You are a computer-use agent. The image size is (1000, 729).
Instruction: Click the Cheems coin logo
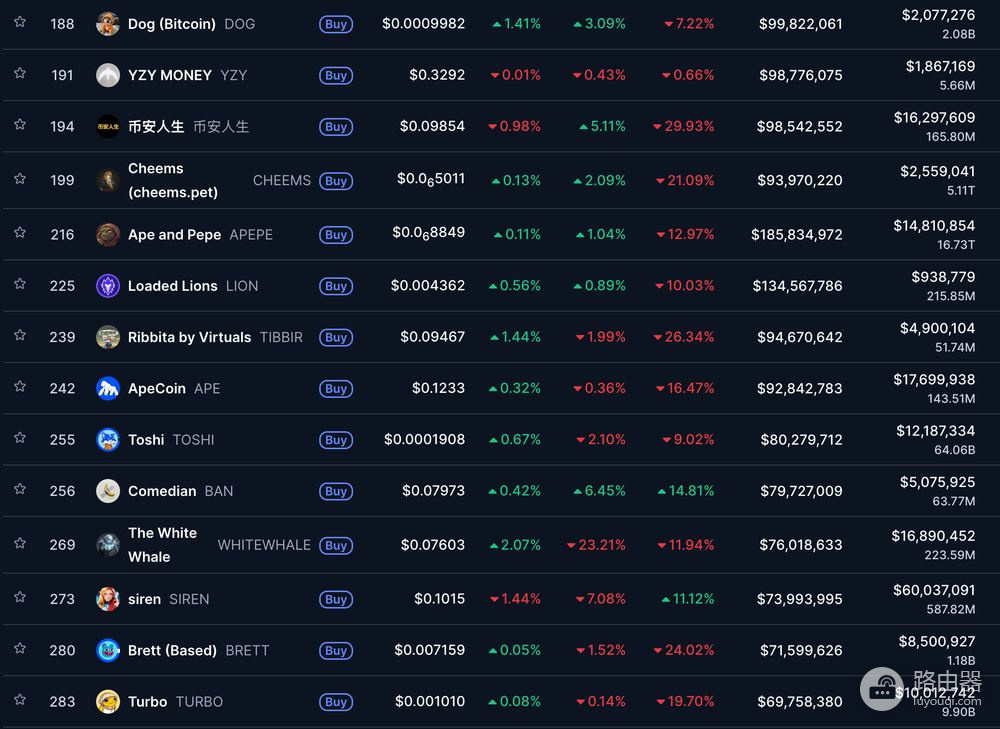click(108, 180)
